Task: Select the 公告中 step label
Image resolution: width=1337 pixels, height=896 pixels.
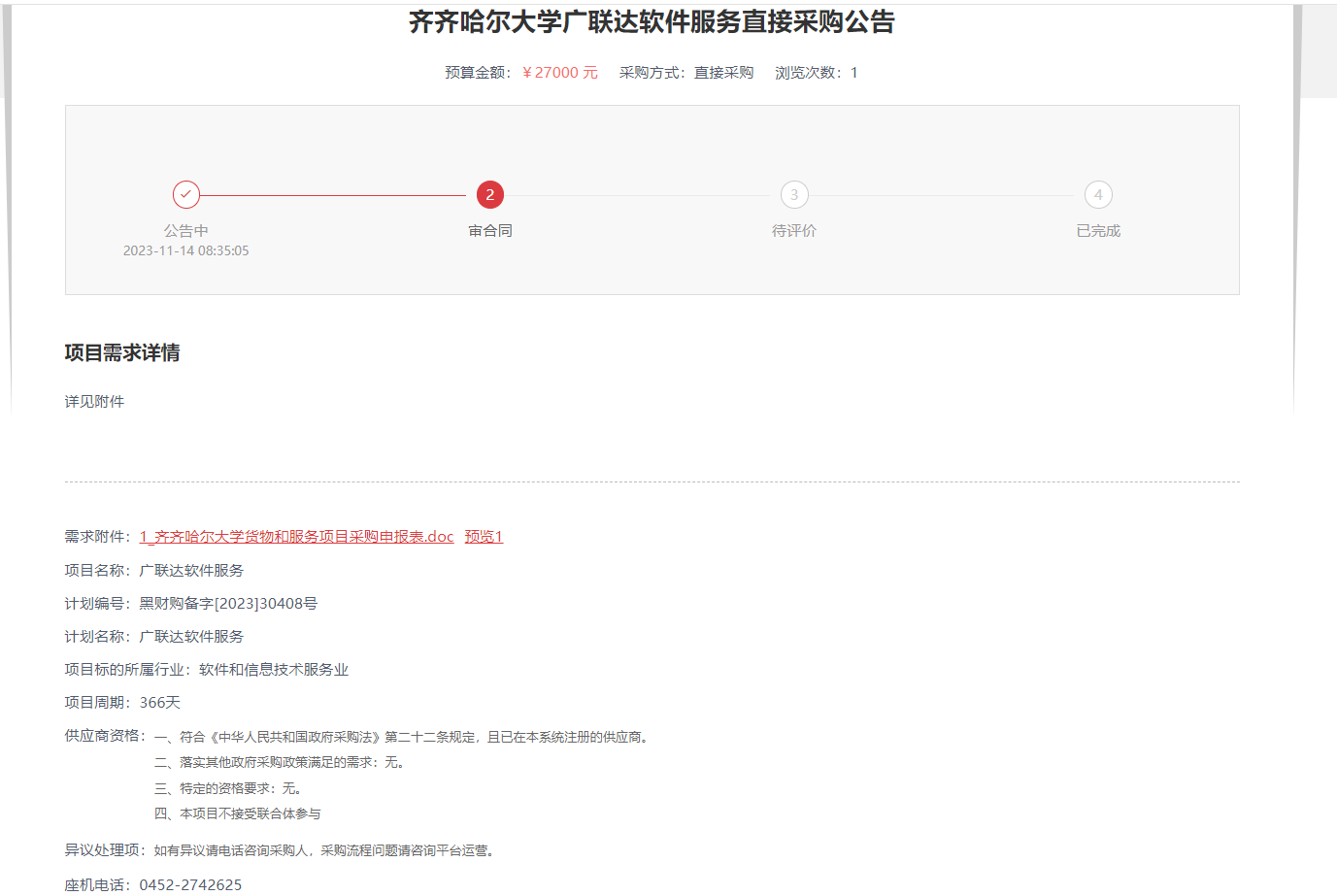Action: [186, 231]
